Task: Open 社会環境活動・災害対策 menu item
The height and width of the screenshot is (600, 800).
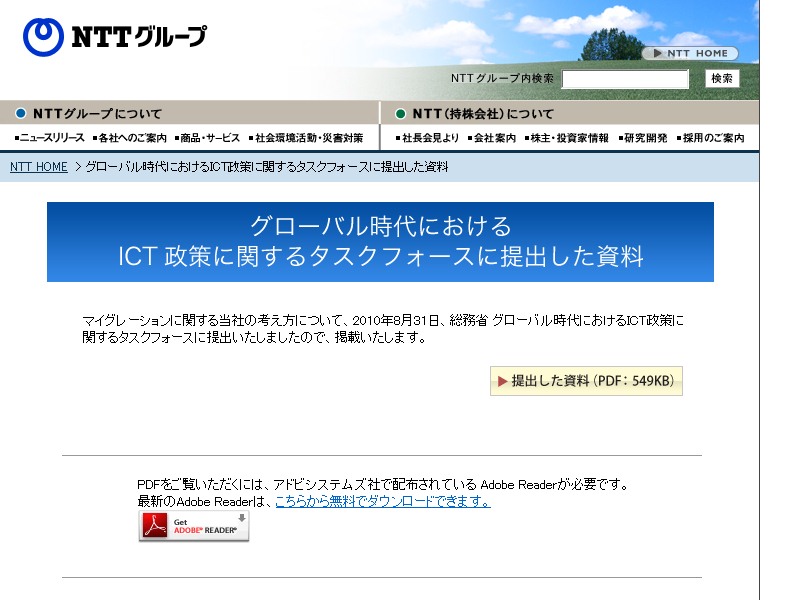Action: click(x=306, y=138)
